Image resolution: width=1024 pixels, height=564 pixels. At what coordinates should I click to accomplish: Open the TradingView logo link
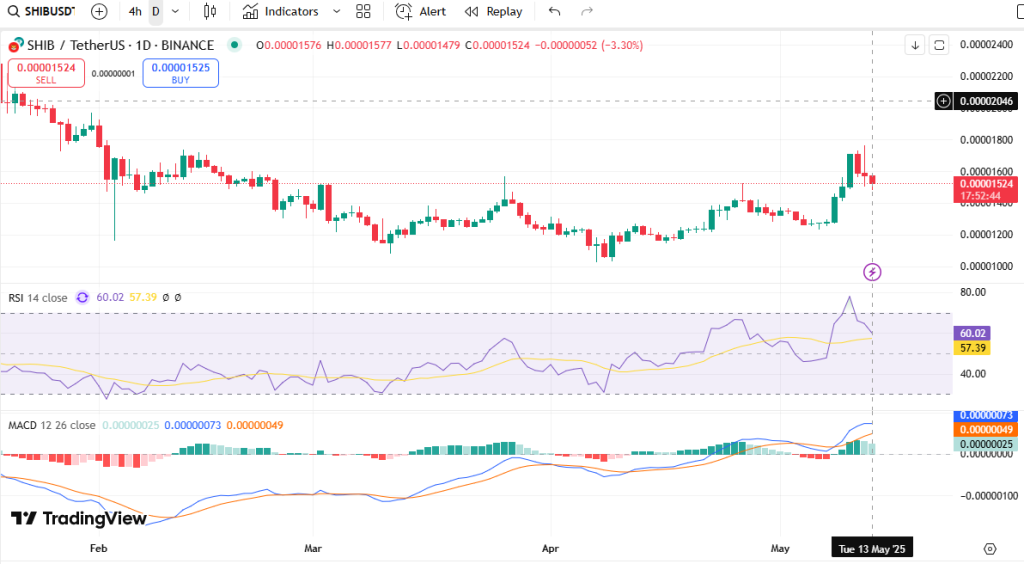78,518
